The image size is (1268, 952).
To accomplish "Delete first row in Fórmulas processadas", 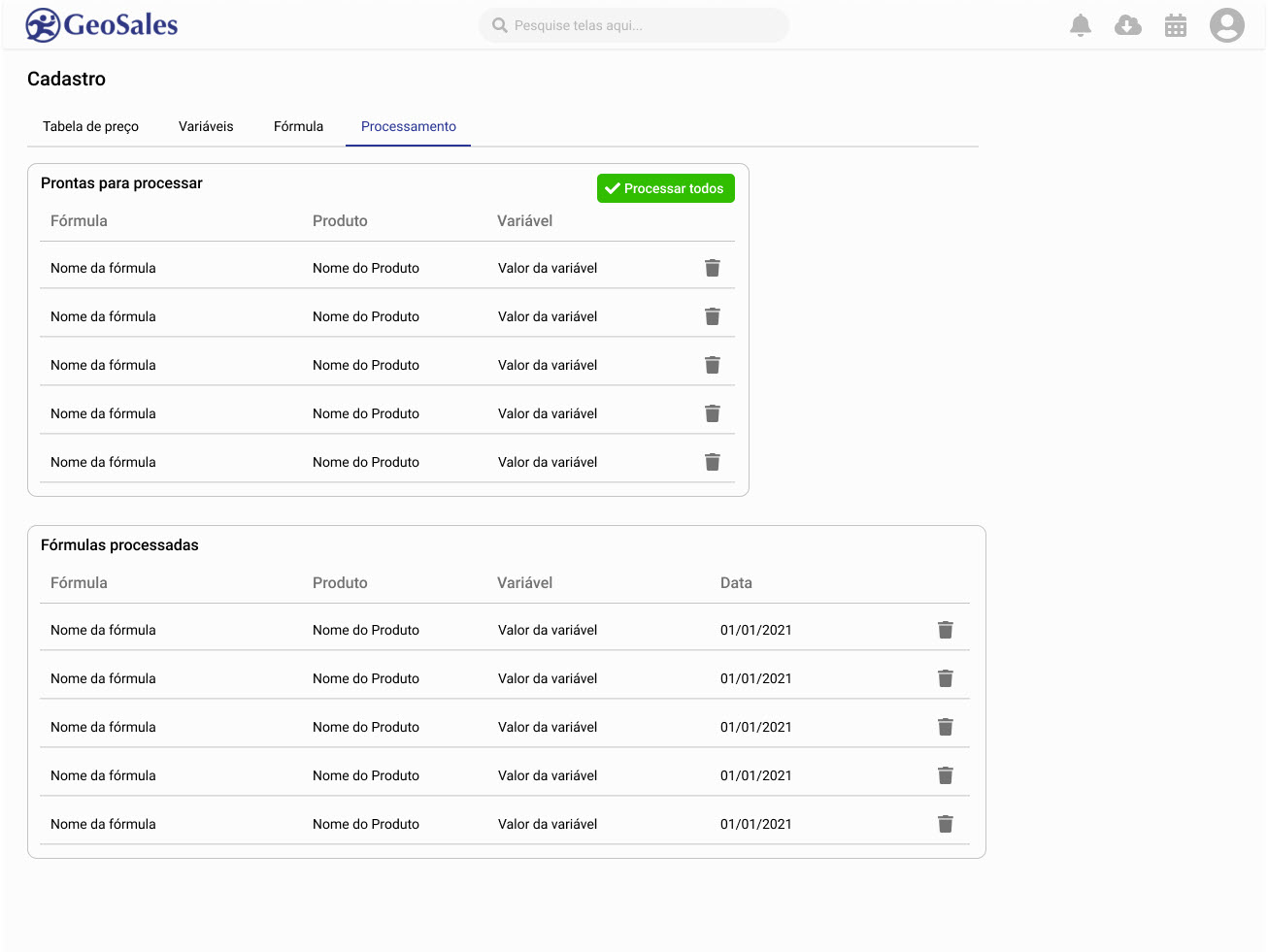I will [946, 630].
